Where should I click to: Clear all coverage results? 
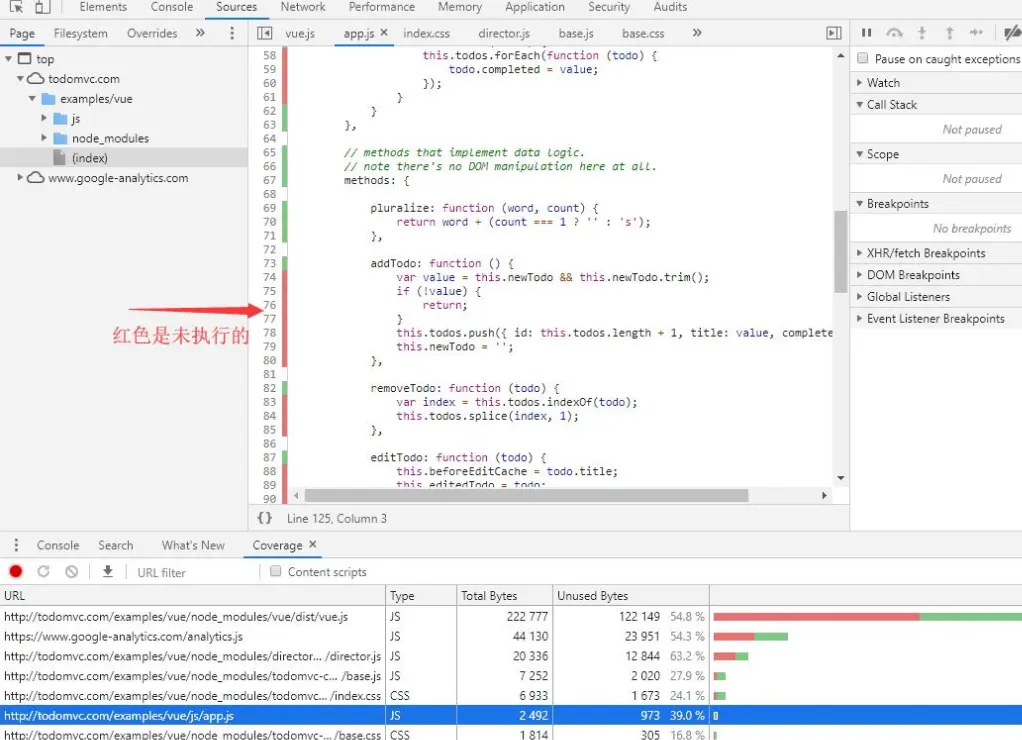[x=72, y=572]
